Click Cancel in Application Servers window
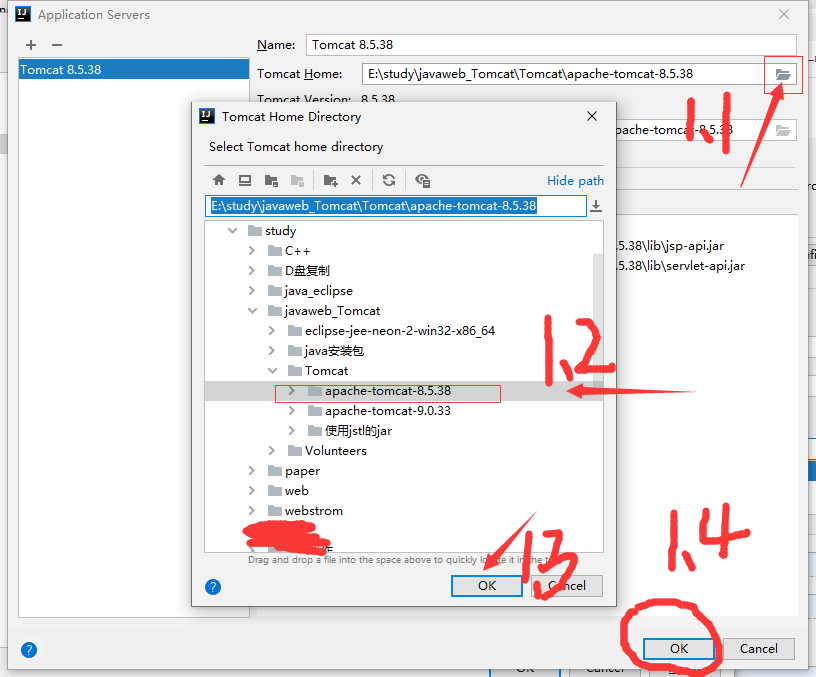The image size is (816, 677). (759, 649)
